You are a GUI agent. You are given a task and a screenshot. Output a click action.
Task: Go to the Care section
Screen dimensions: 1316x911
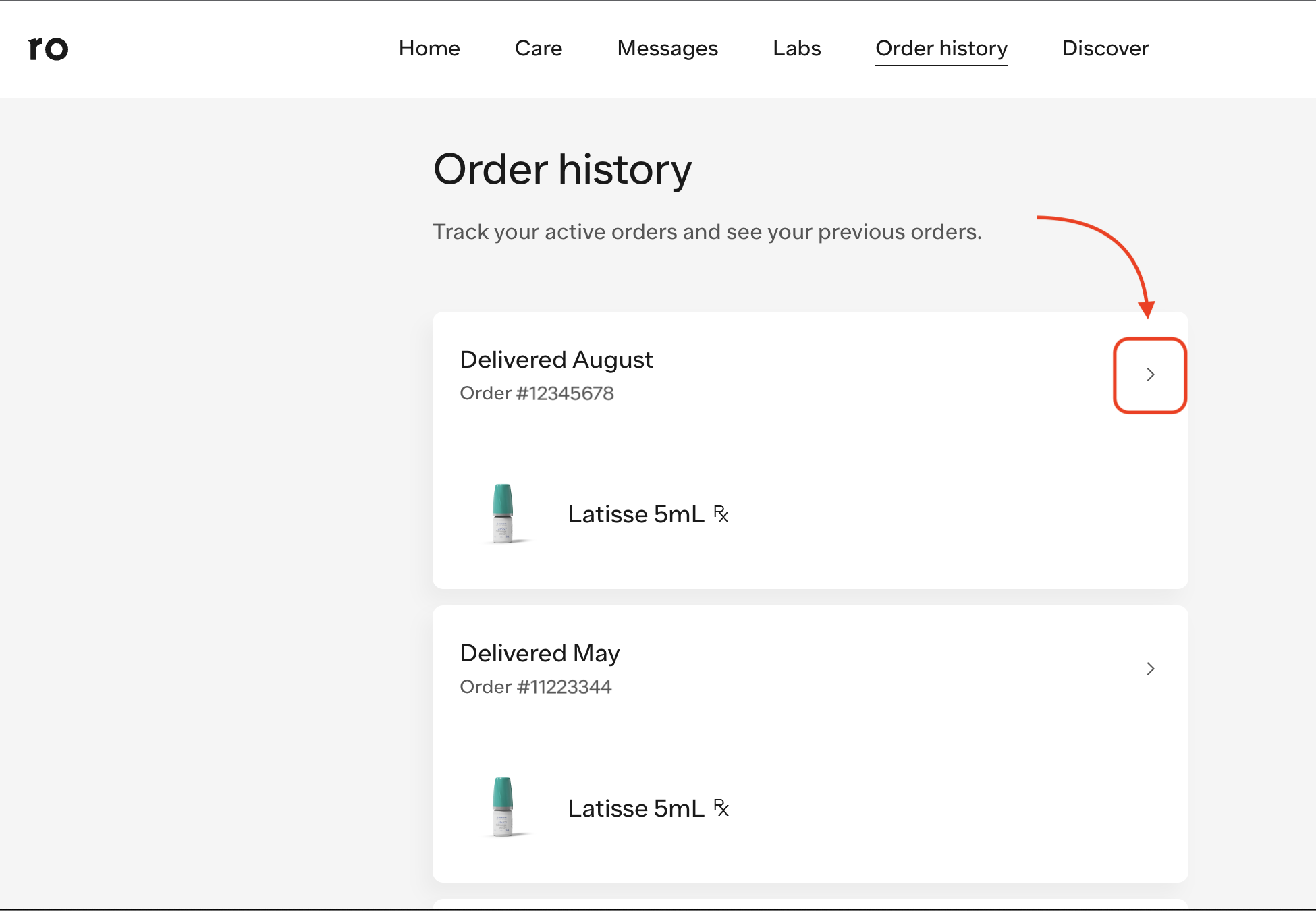point(538,49)
